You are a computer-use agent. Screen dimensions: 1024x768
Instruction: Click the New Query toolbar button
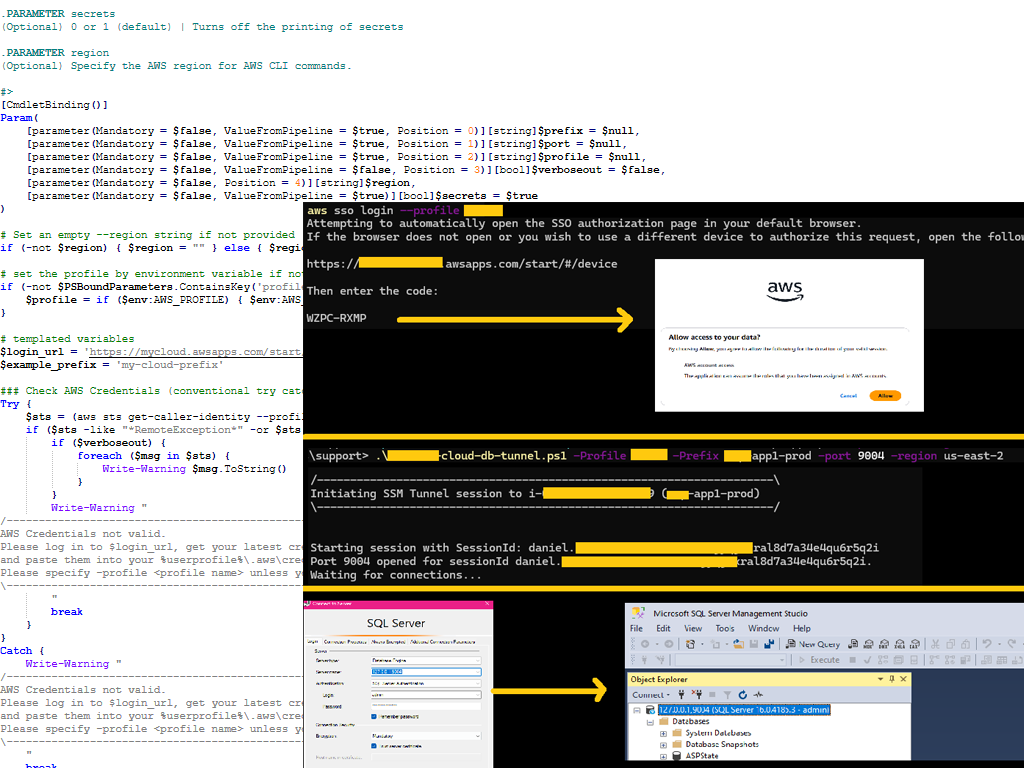(x=814, y=644)
